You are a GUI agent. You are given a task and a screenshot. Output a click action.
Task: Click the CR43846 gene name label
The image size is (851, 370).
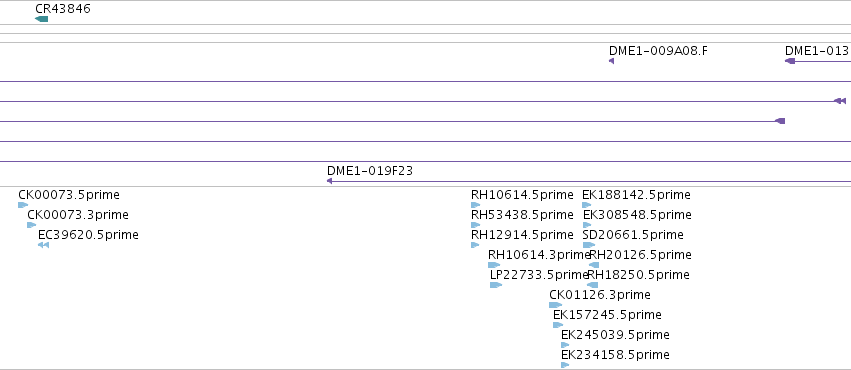pos(62,9)
